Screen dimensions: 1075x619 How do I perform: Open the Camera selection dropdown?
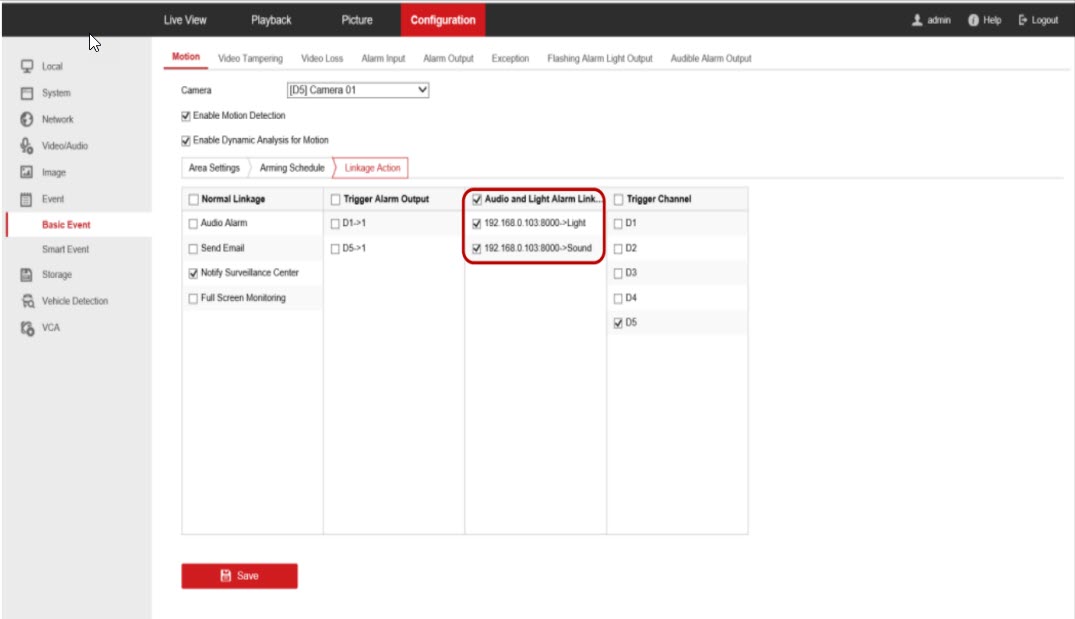click(358, 90)
